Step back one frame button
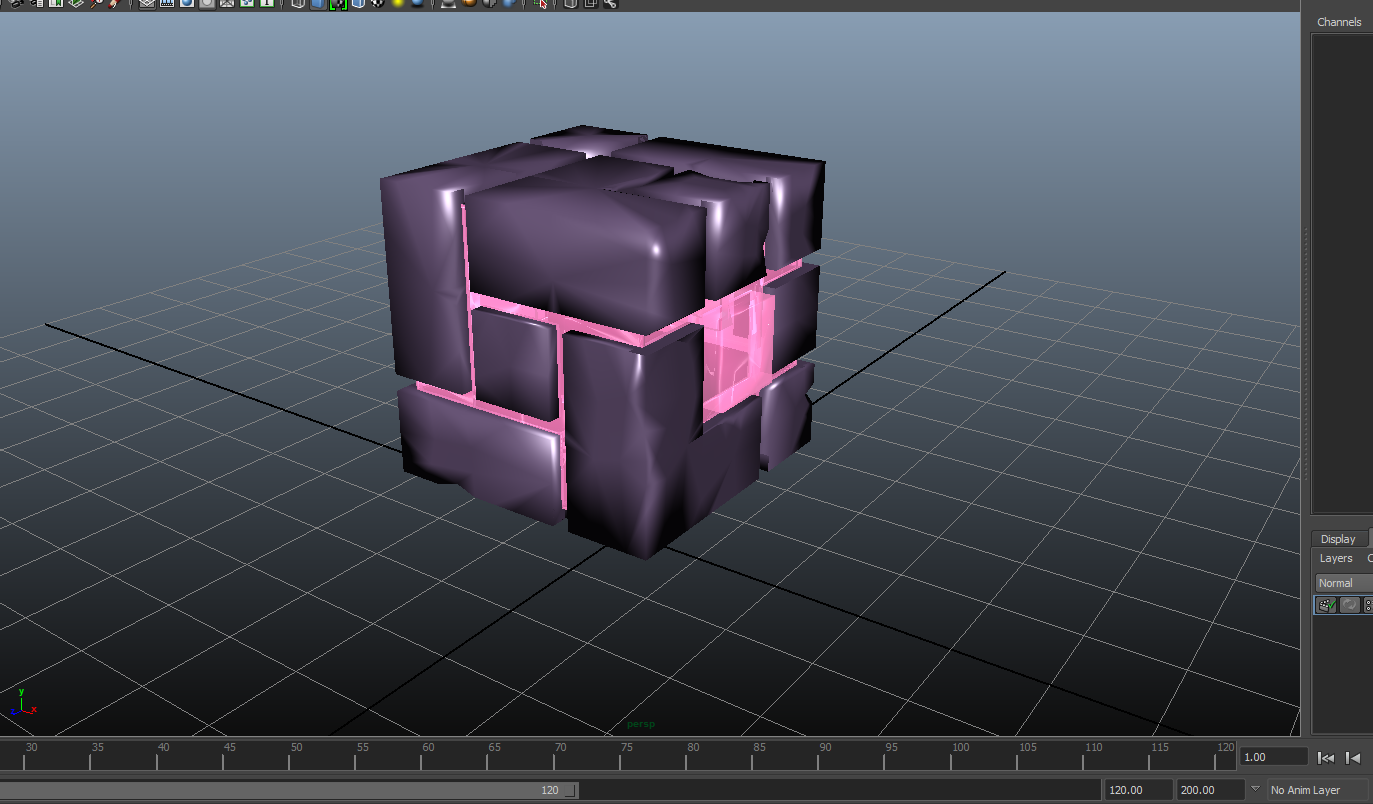This screenshot has width=1373, height=804. 1353,758
